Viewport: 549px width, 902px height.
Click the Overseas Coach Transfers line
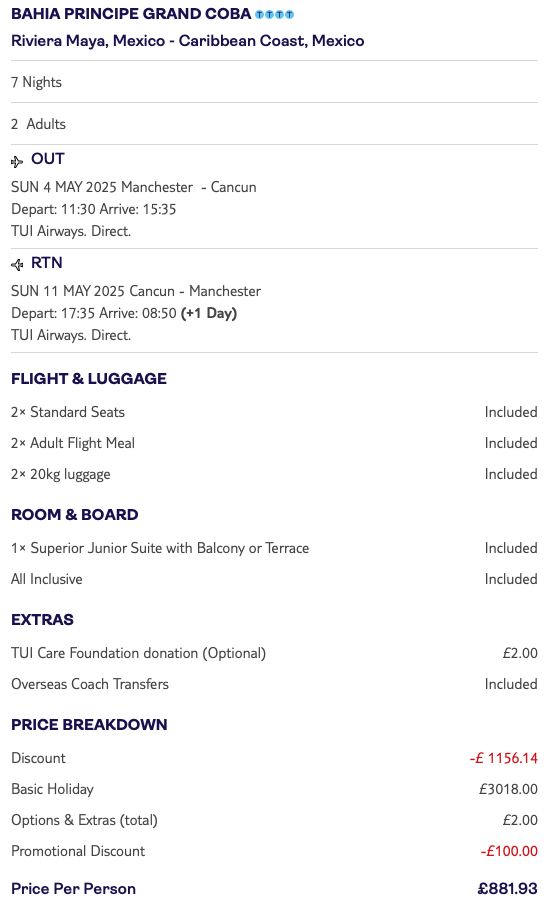pos(274,684)
